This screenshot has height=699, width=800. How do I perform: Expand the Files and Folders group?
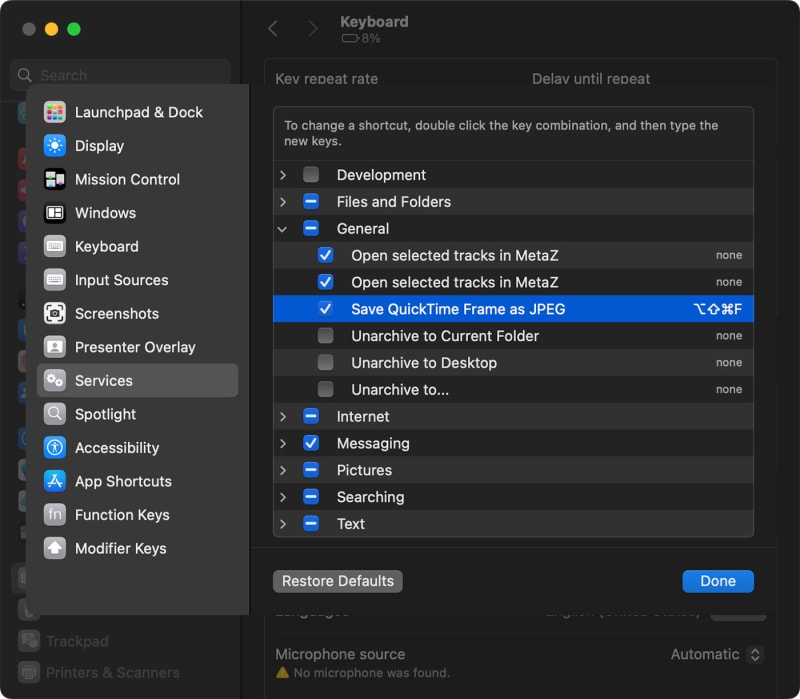[x=283, y=202]
